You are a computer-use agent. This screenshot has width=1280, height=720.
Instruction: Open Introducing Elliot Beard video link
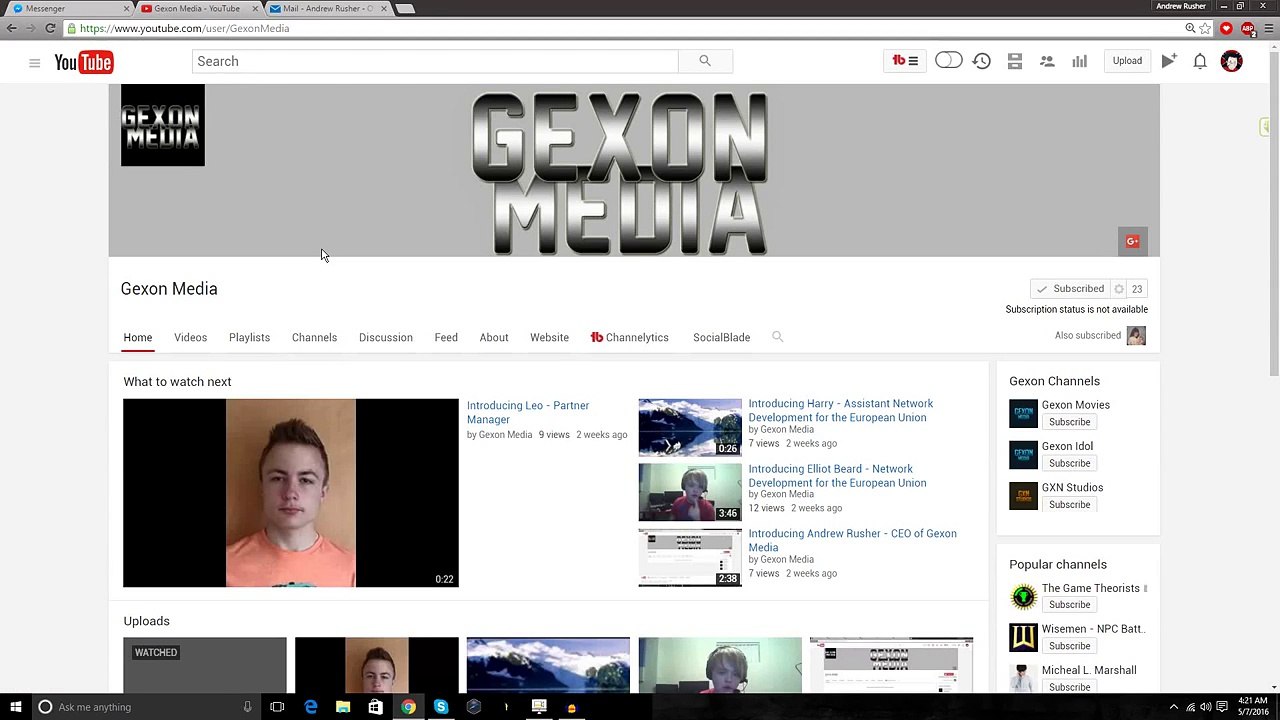point(837,475)
